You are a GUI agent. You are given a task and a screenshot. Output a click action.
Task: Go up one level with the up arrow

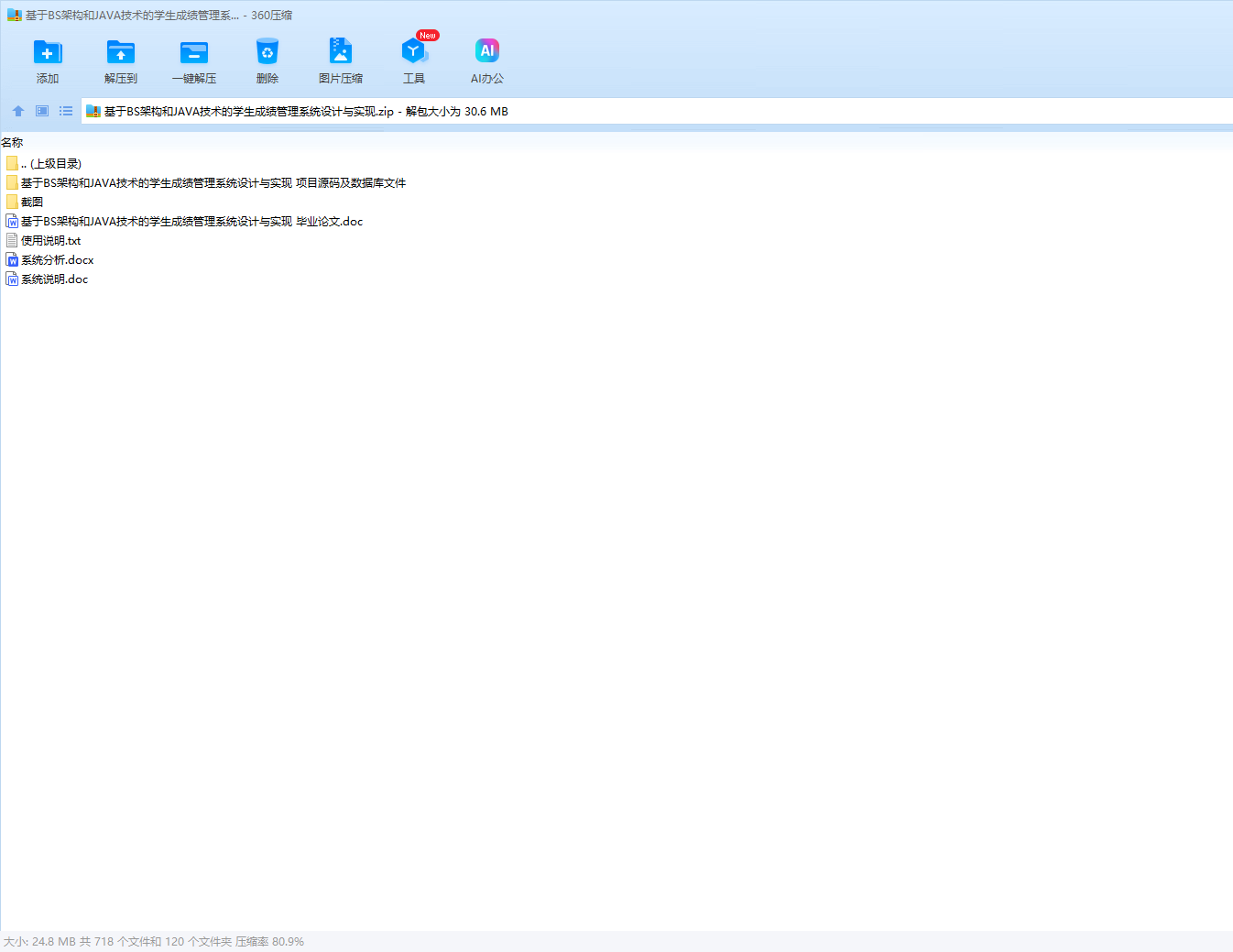(18, 111)
